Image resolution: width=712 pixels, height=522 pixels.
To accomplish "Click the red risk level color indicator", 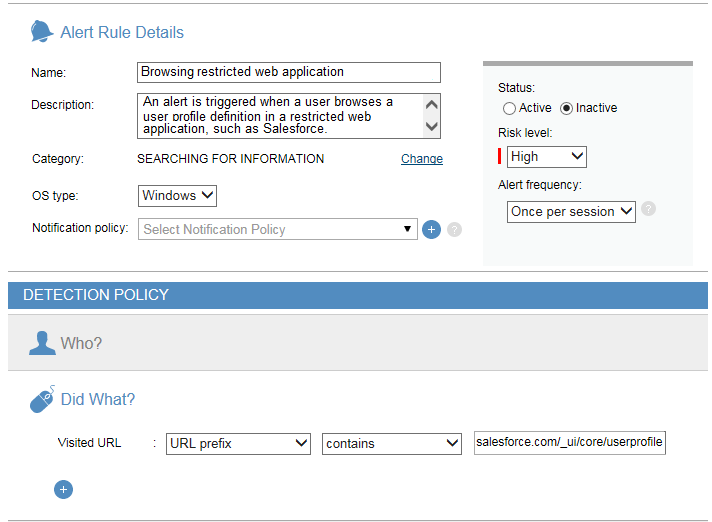I will point(499,156).
